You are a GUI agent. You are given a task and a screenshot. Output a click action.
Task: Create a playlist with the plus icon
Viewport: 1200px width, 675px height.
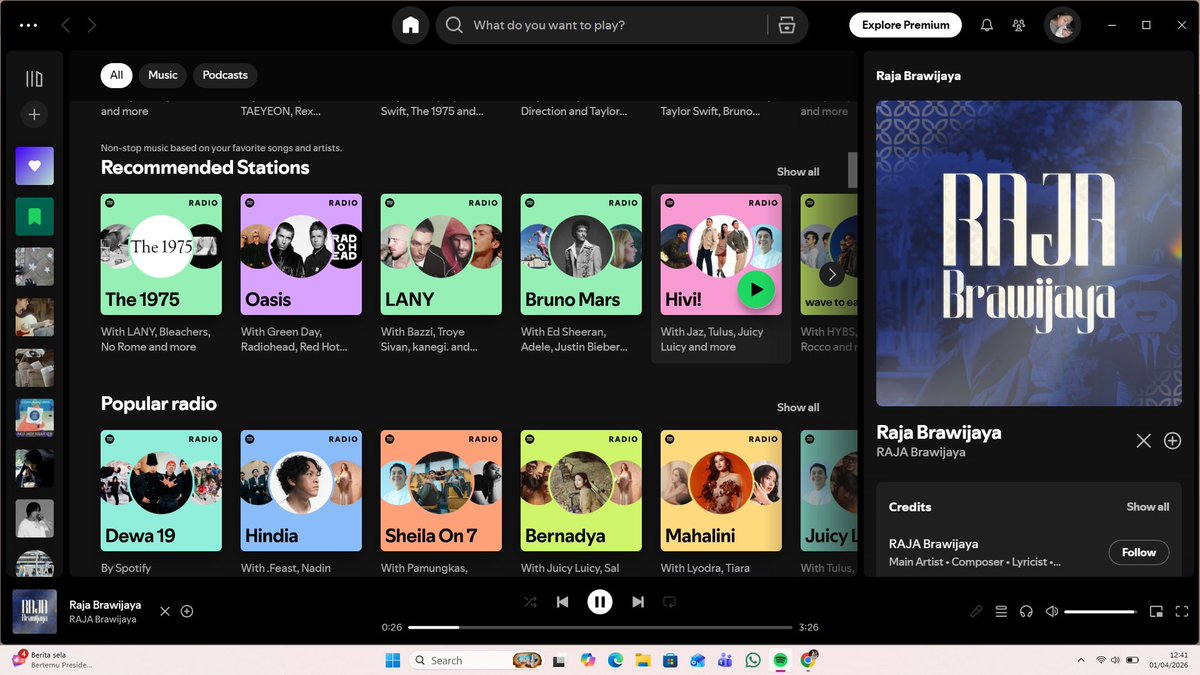34,115
